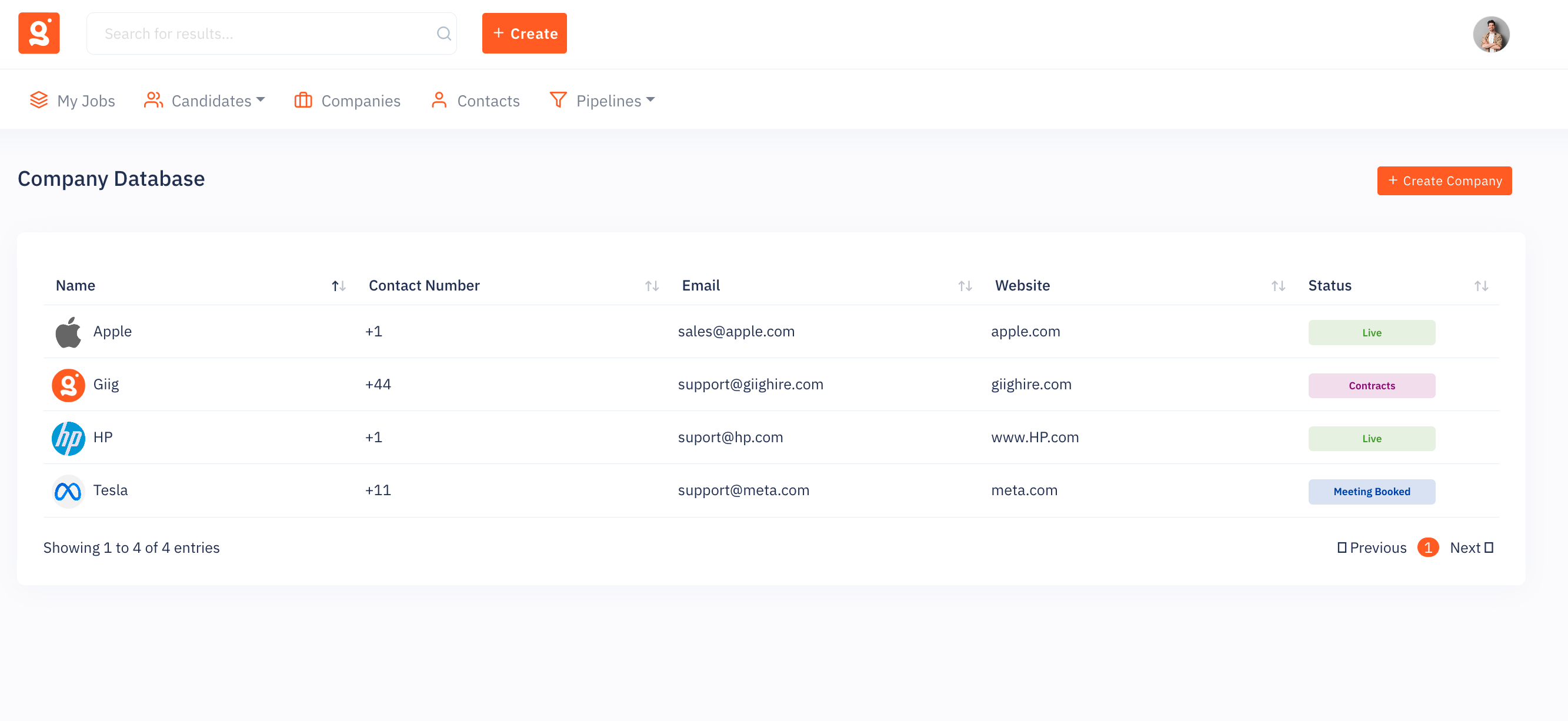
Task: Click the orange Create button
Action: [524, 34]
